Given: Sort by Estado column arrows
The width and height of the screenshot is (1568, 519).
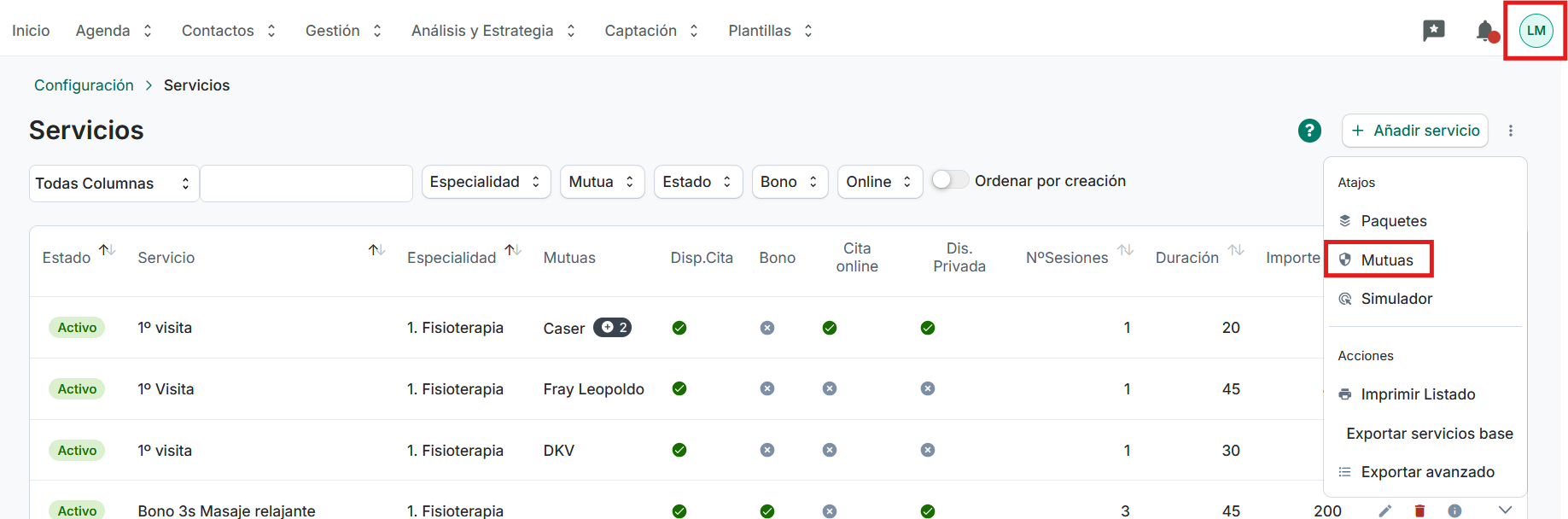Looking at the screenshot, I should [107, 250].
